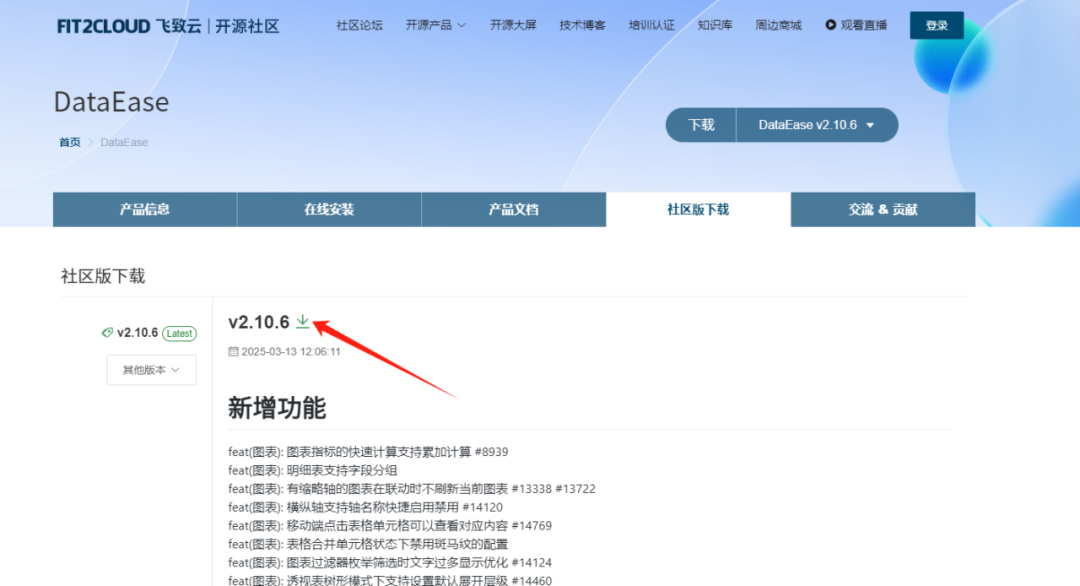Click the v2.10.6 release title
Viewport: 1080px width, 586px height.
[x=259, y=322]
